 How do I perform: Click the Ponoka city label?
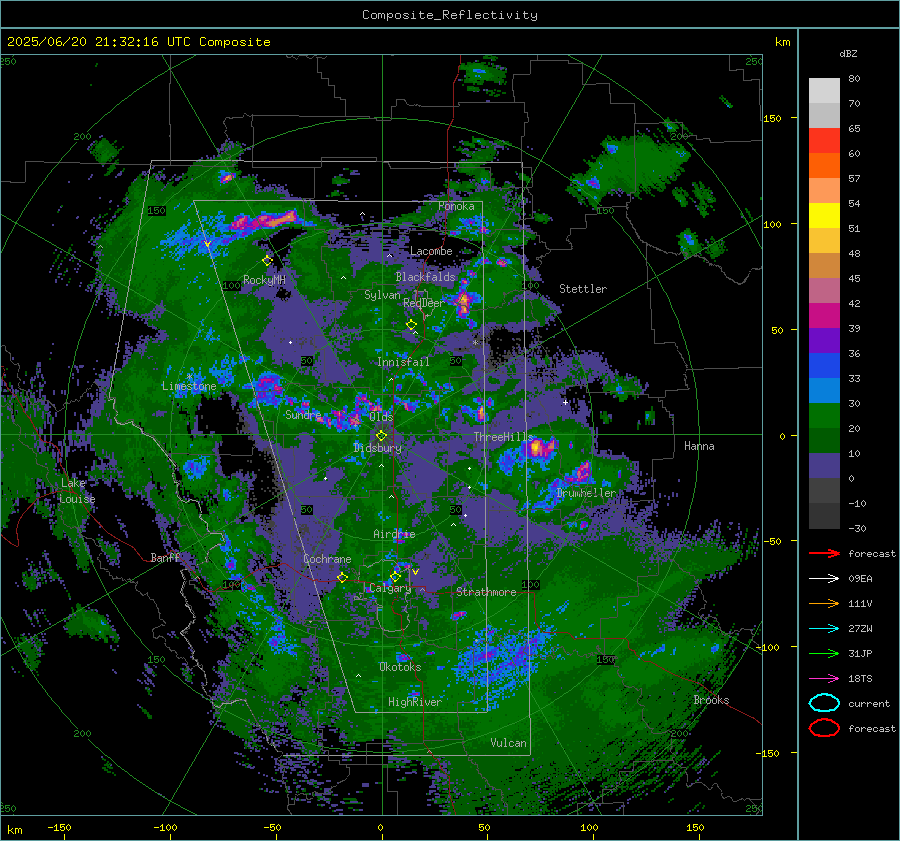tap(456, 206)
